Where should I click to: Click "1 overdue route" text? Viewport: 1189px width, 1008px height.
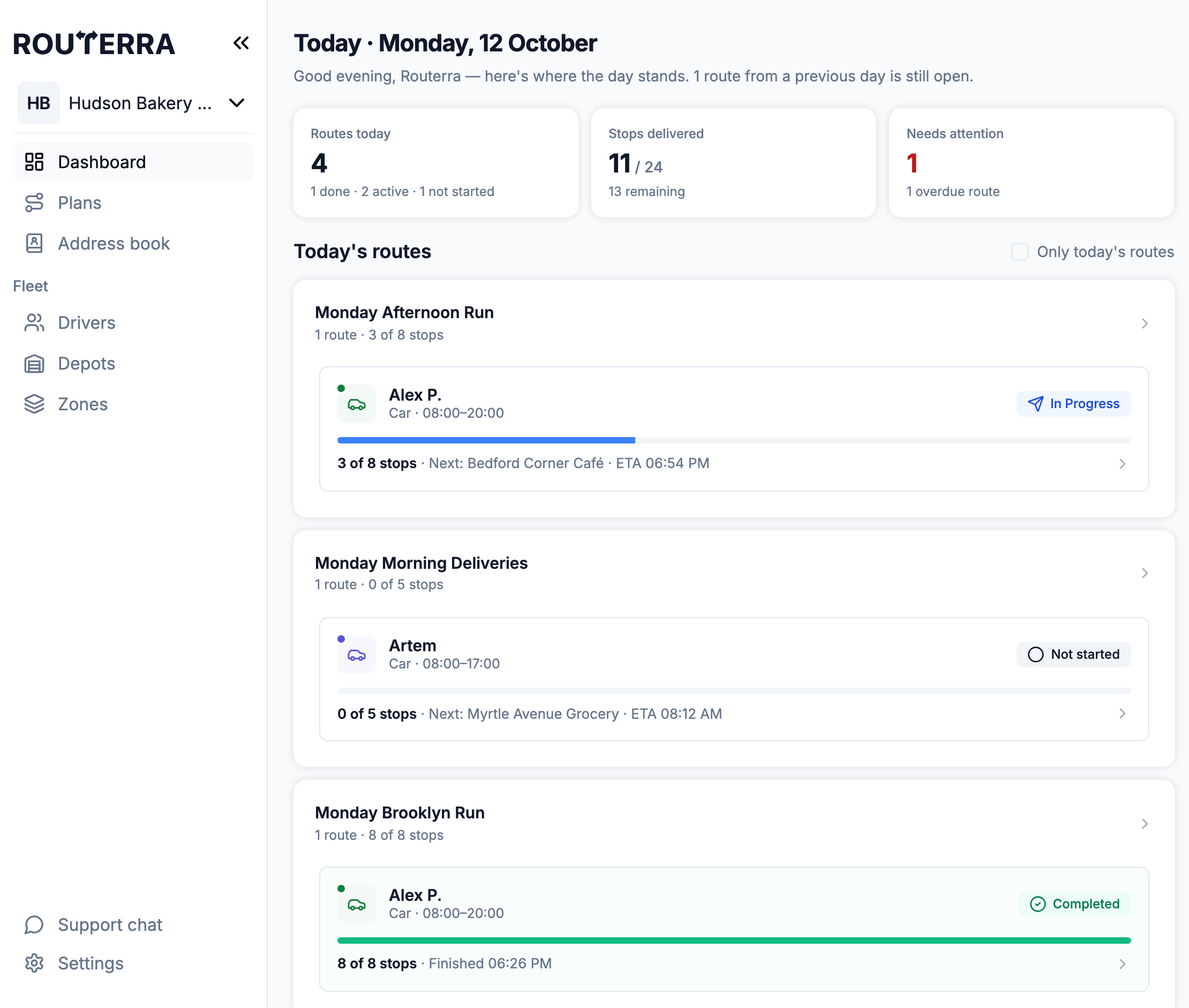tap(953, 191)
